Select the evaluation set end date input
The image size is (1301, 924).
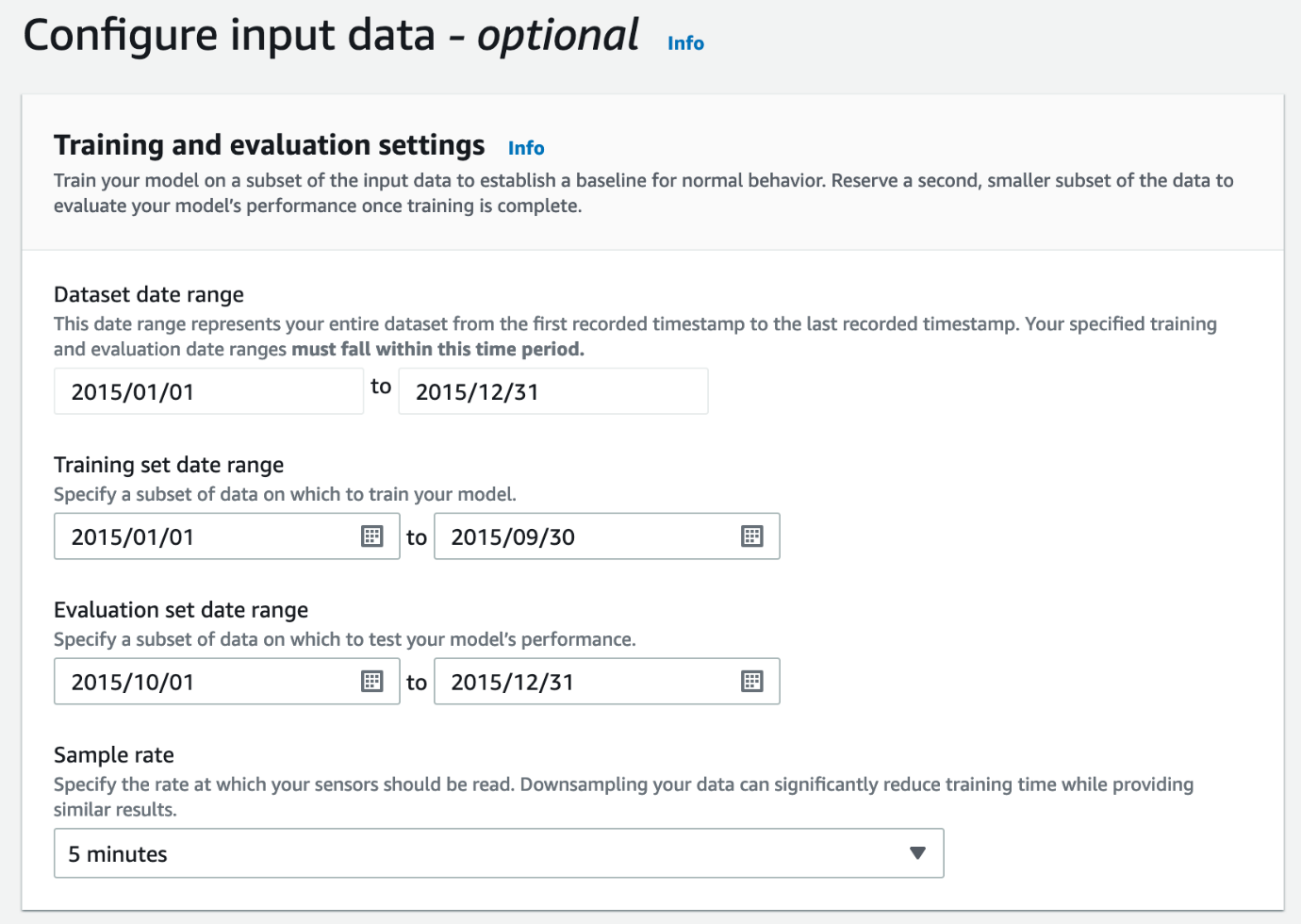coord(585,682)
